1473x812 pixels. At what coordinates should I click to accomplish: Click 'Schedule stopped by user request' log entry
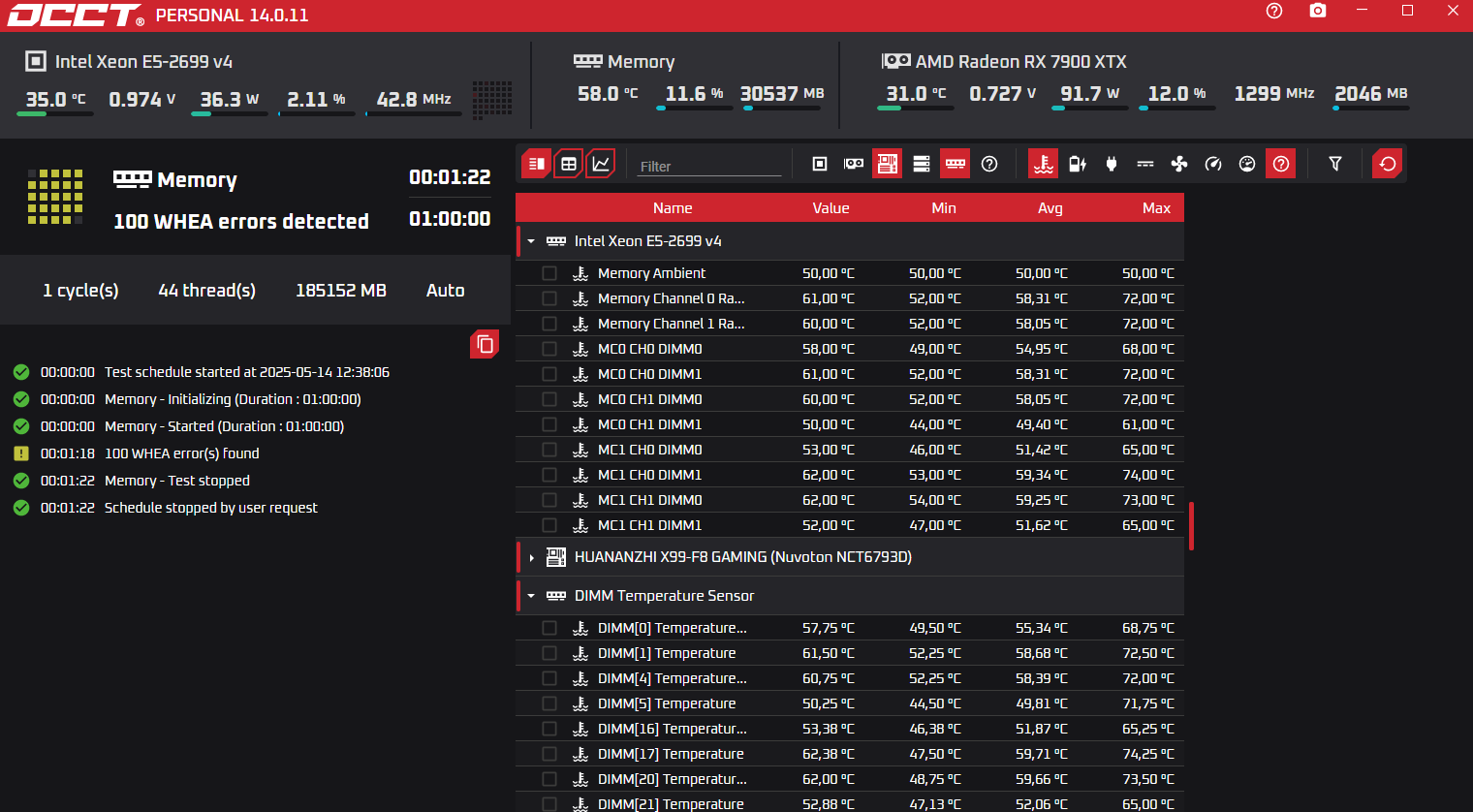click(210, 508)
